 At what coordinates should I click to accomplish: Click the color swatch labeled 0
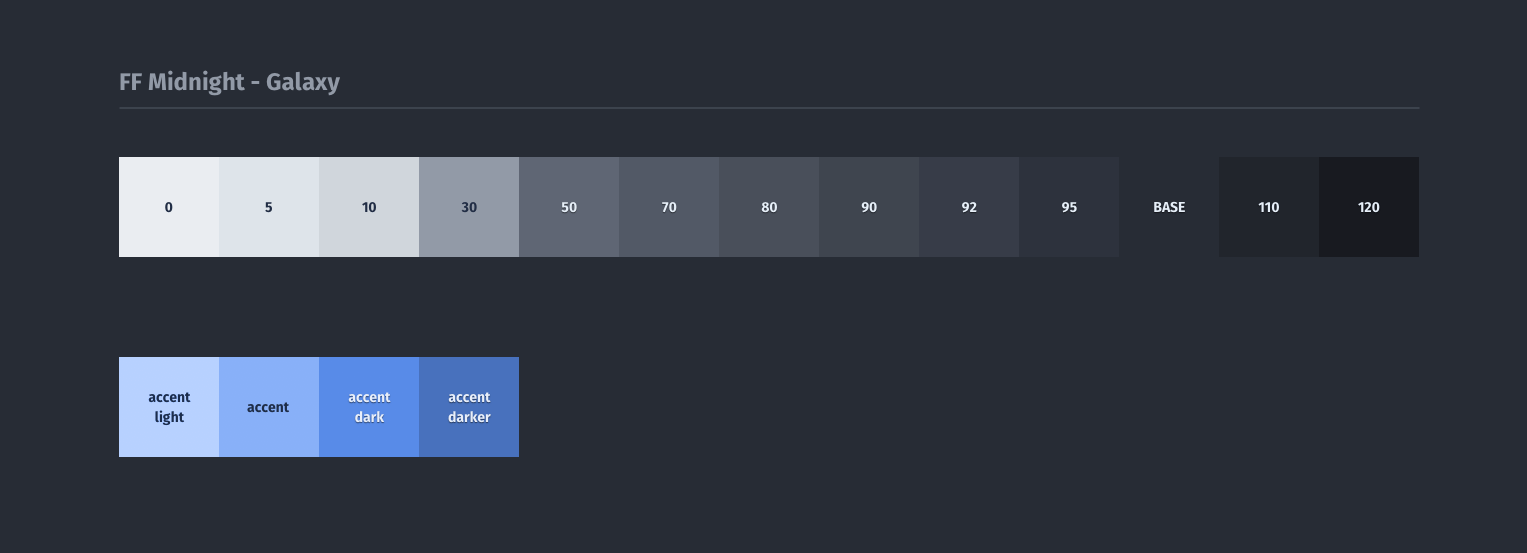click(x=169, y=207)
